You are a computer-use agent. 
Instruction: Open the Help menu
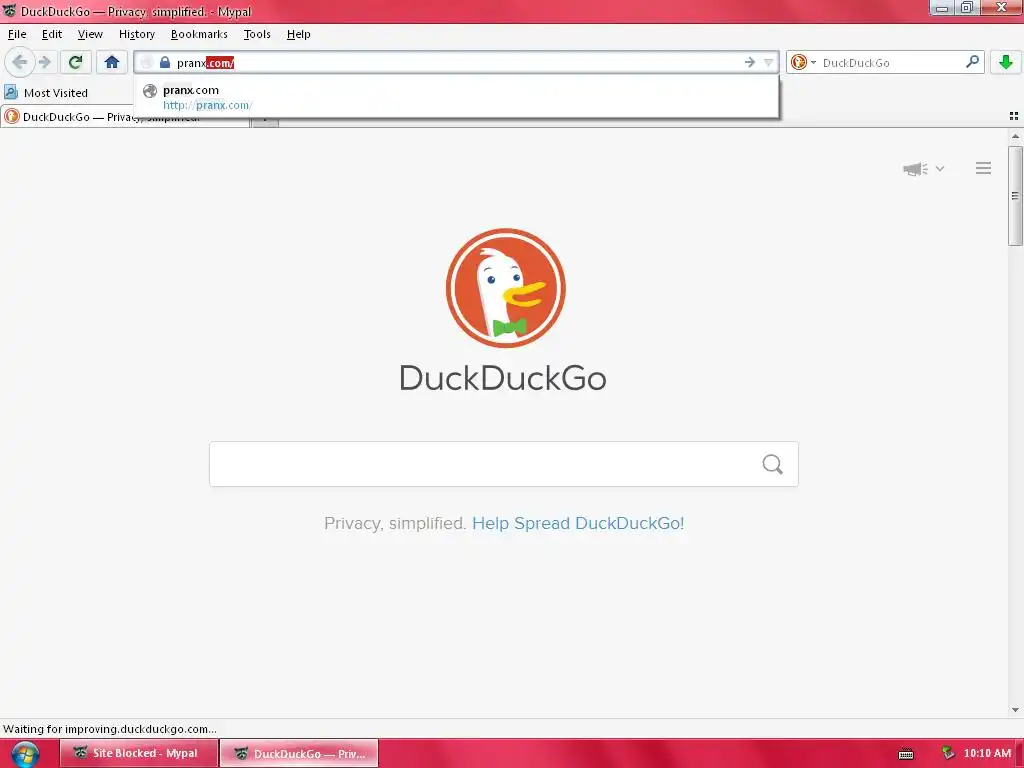(x=298, y=34)
